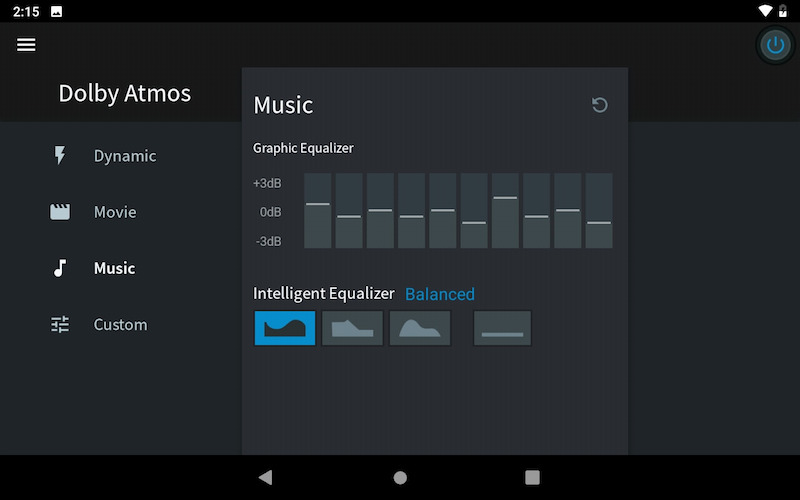Adjust the sixth graphic equalizer band
Screen dimensions: 800x500
[474, 211]
